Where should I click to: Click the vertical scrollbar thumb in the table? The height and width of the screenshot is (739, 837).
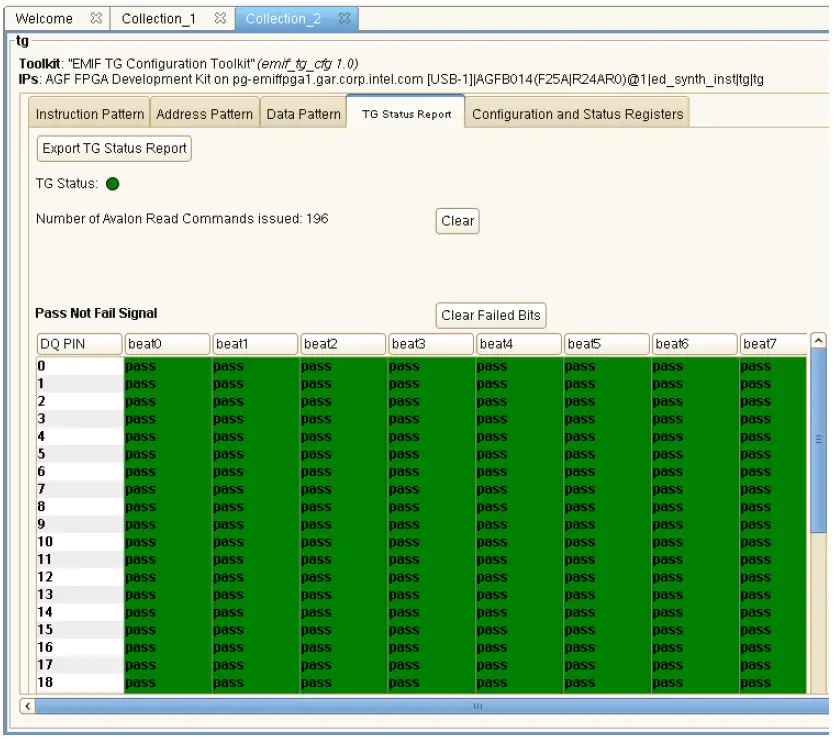pos(816,440)
